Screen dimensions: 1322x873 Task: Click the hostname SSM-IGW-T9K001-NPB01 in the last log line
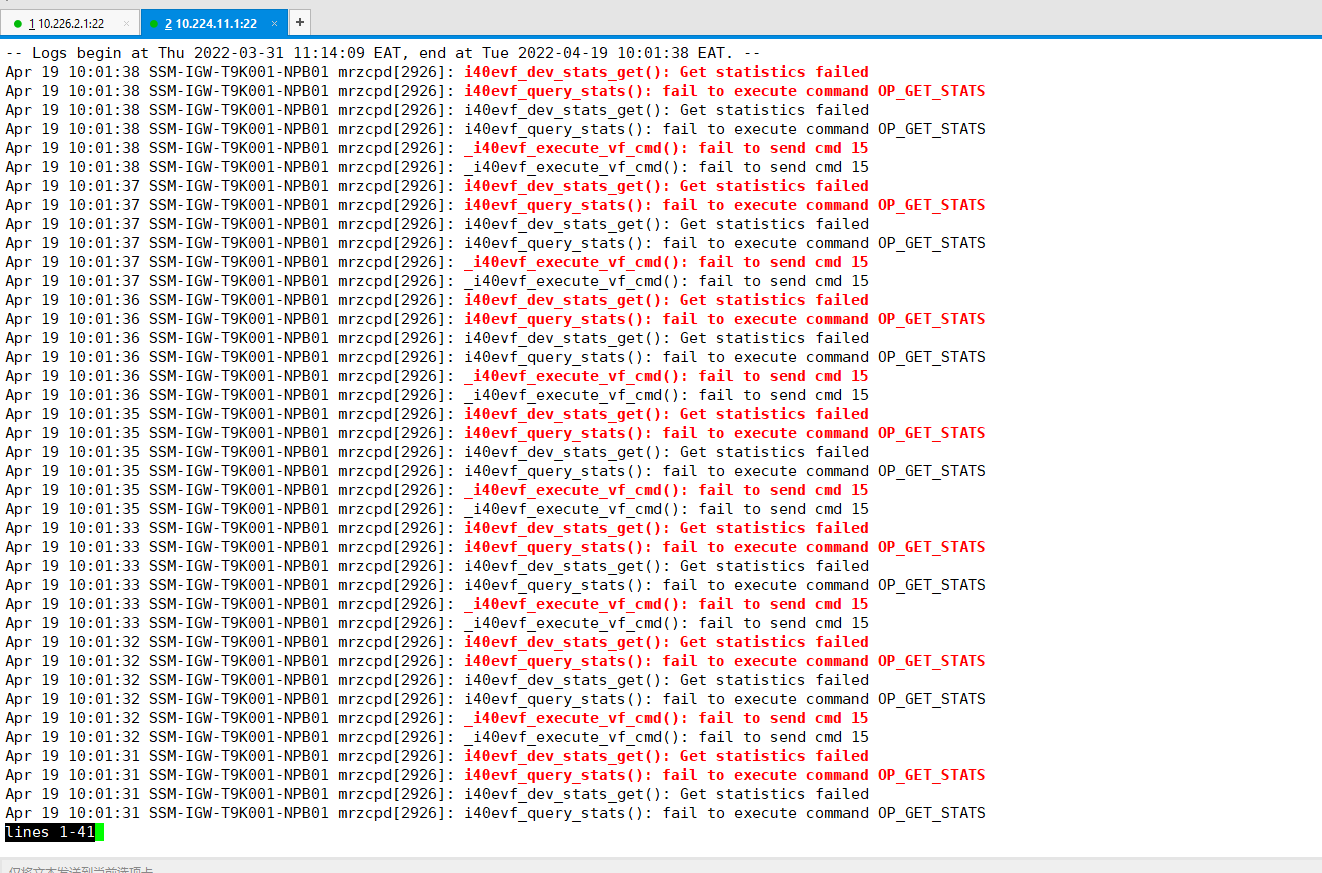238,813
